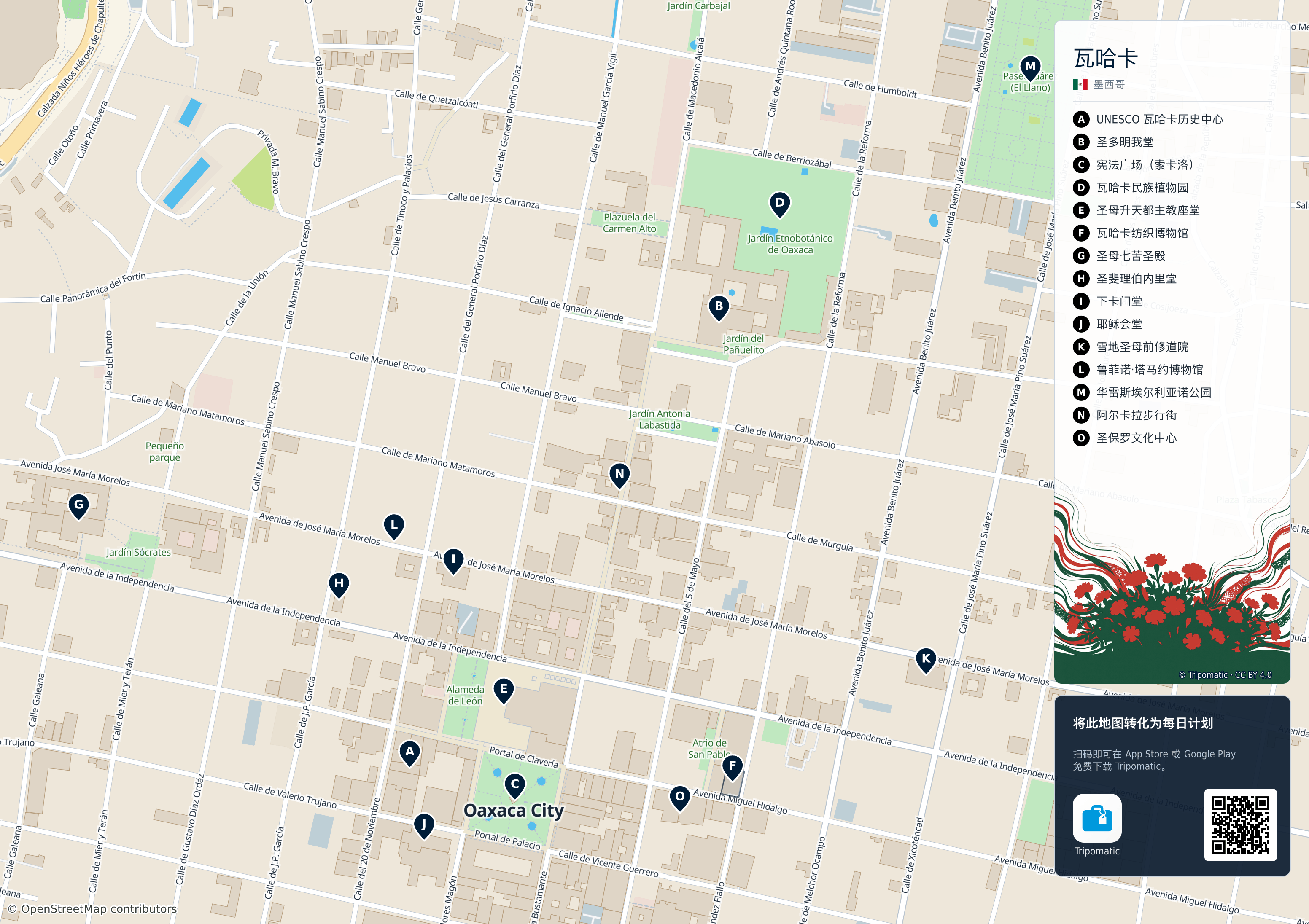Select legend entry A UNESCO 瓦哈卡历史中心
The width and height of the screenshot is (1309, 924).
tap(1148, 119)
